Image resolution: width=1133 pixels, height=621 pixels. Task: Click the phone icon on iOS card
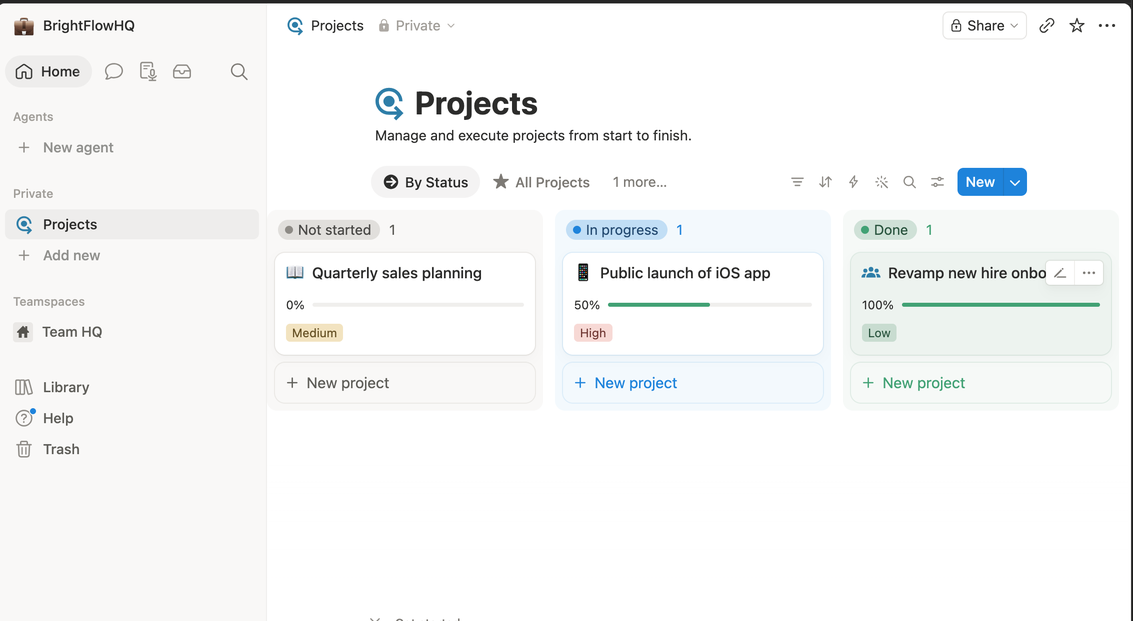[x=583, y=273]
